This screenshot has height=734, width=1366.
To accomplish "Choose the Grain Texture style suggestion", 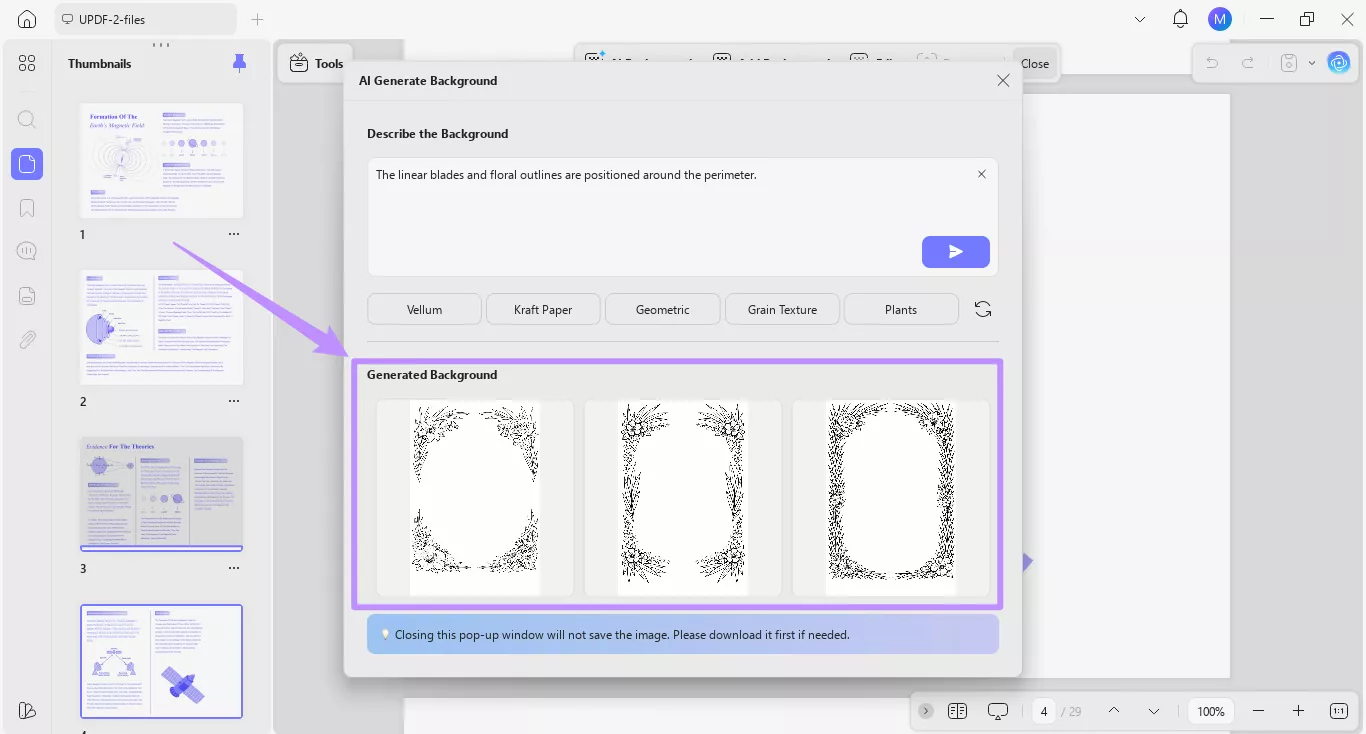I will (x=782, y=309).
